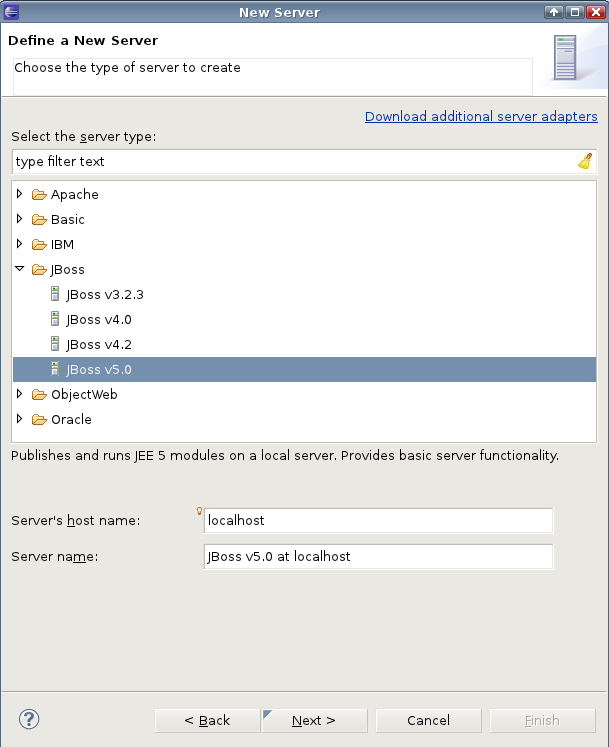Click the JBoss v3.2.3 server icon
Viewport: 609px width, 747px height.
(55, 294)
